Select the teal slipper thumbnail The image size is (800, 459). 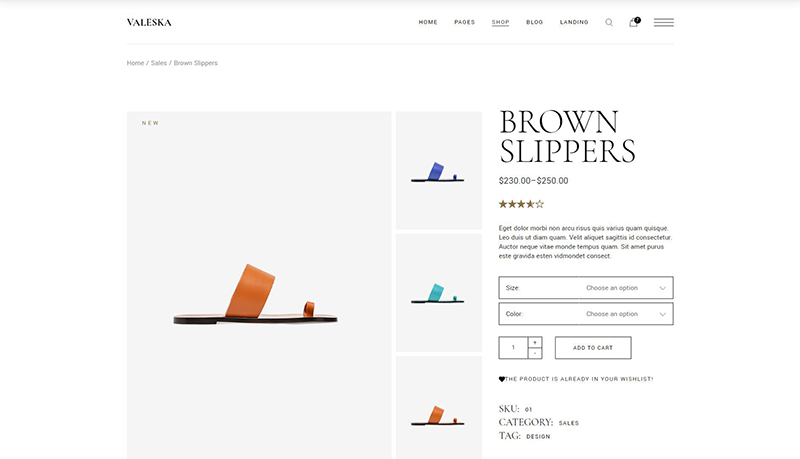click(438, 293)
